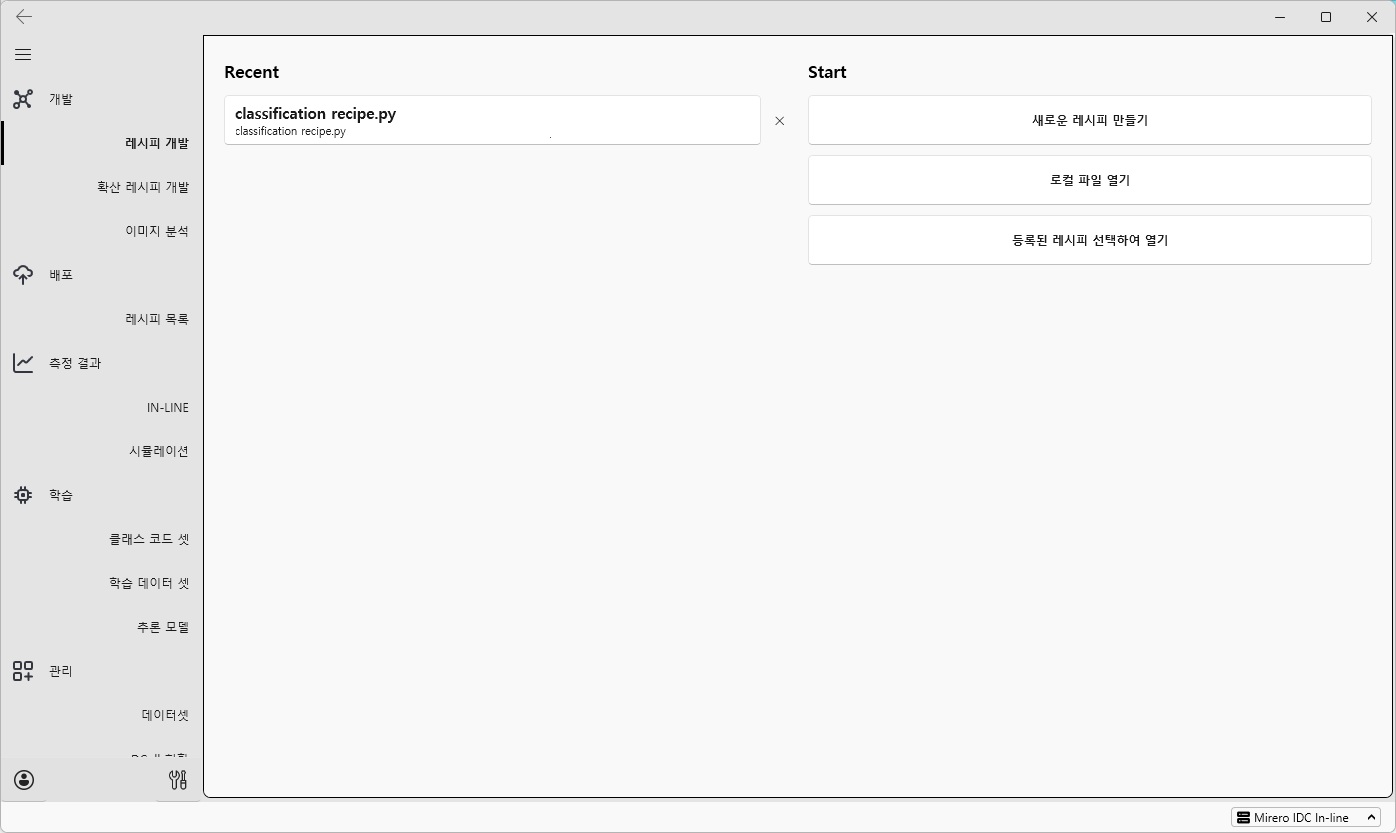Open the 개발 section via its network icon

coord(23,99)
